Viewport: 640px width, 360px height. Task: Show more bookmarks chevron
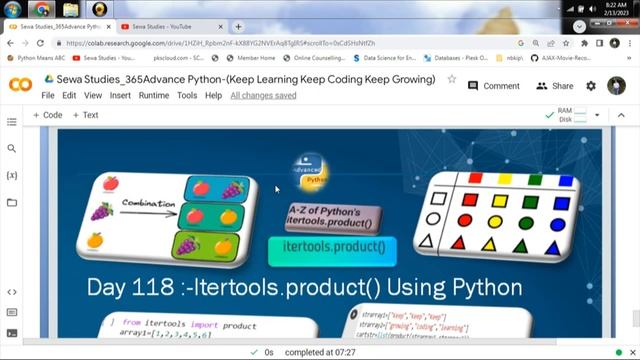pyautogui.click(x=629, y=58)
